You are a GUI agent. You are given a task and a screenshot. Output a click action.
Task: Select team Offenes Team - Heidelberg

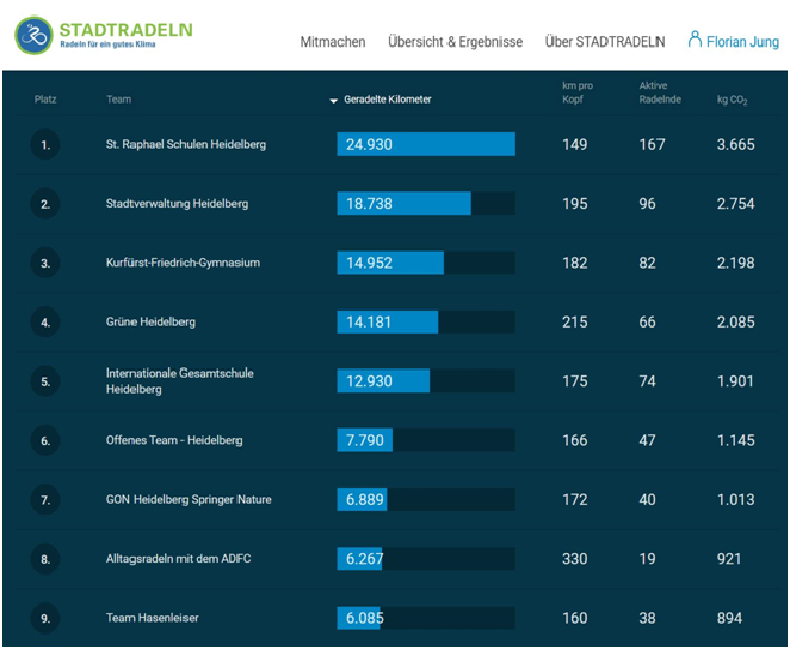coord(174,440)
